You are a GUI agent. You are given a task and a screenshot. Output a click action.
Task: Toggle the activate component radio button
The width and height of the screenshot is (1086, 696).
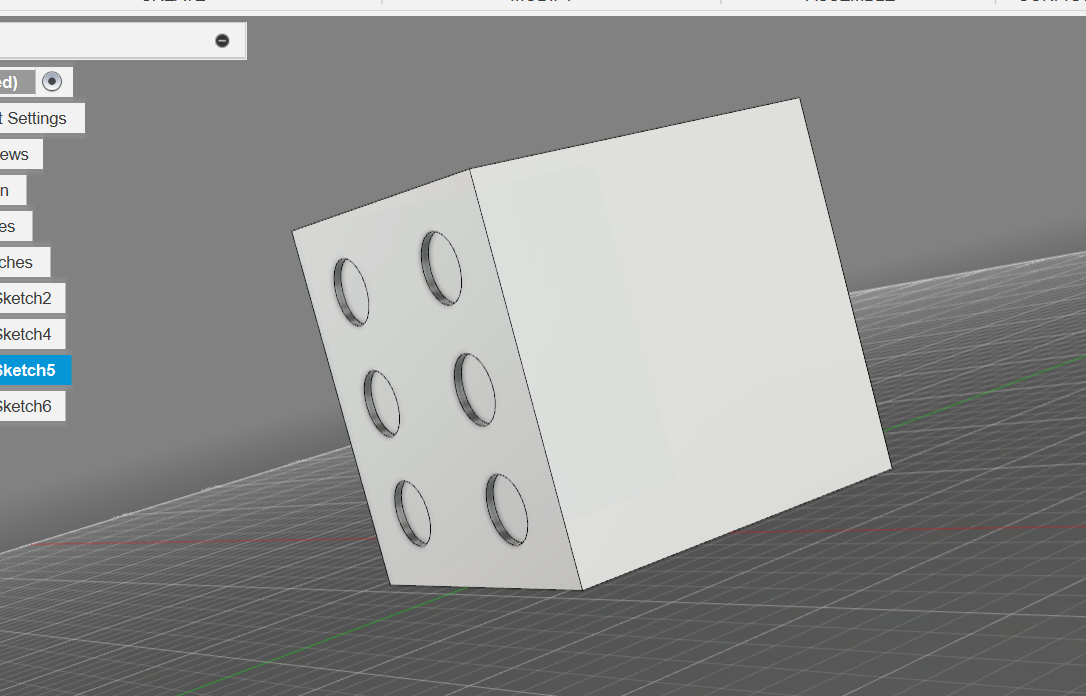point(52,82)
